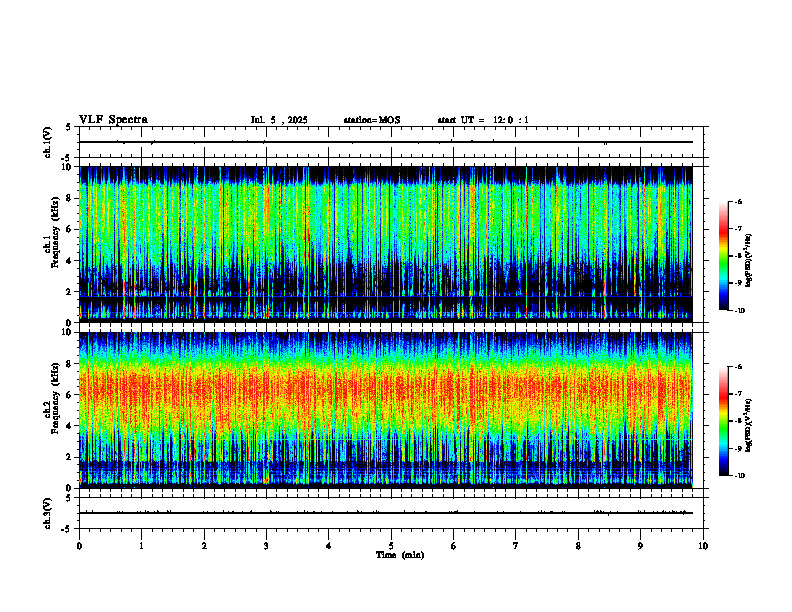The image size is (792, 612).
Task: Click the "VLF Spectra" plot title
Action: [113, 119]
